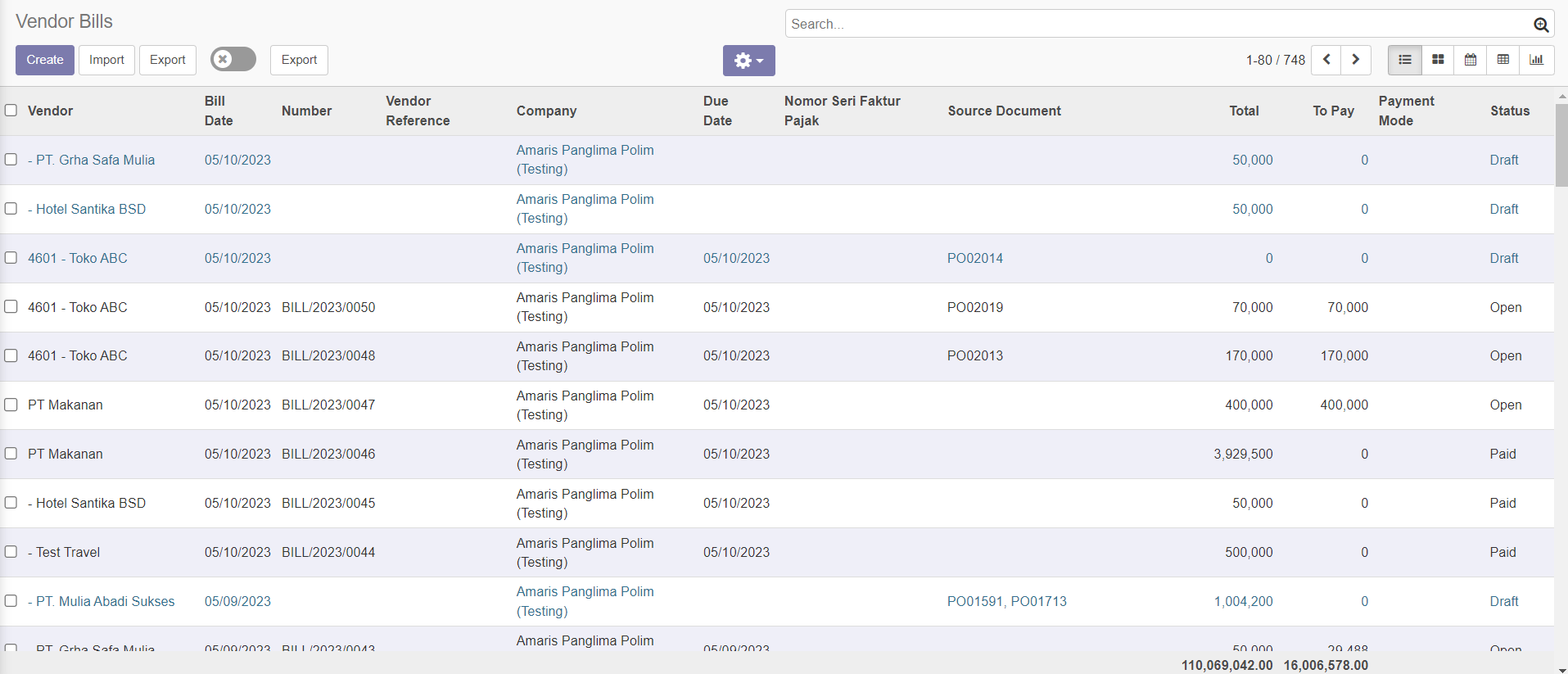
Task: Sort by Vendor column header
Action: [x=50, y=111]
